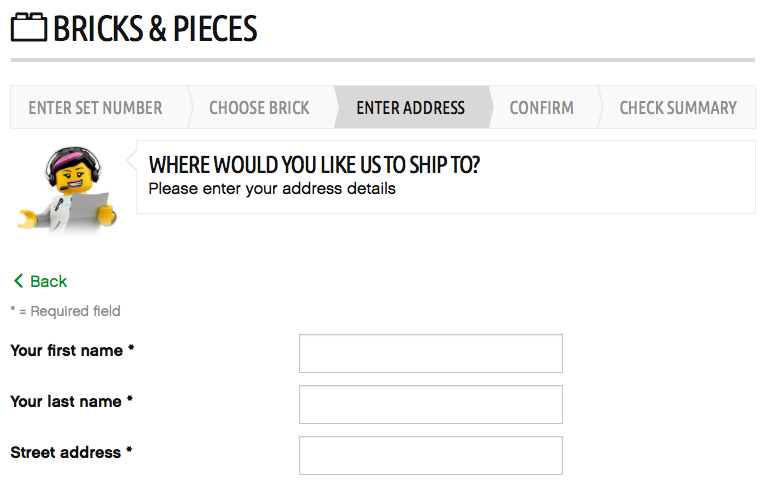Viewport: 767px width, 485px height.
Task: Click the customer service minifigure image
Action: [x=68, y=189]
